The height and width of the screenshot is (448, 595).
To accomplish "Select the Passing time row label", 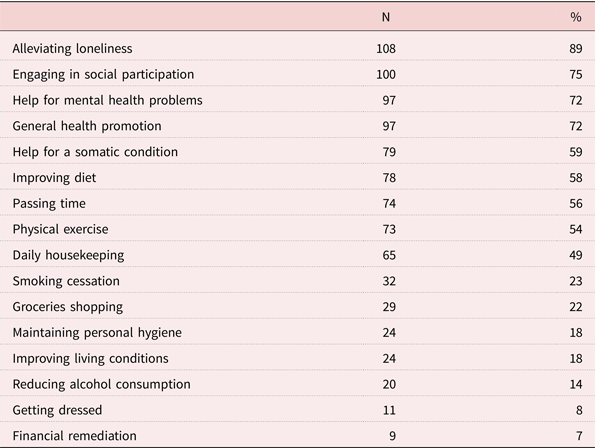I will (x=49, y=203).
